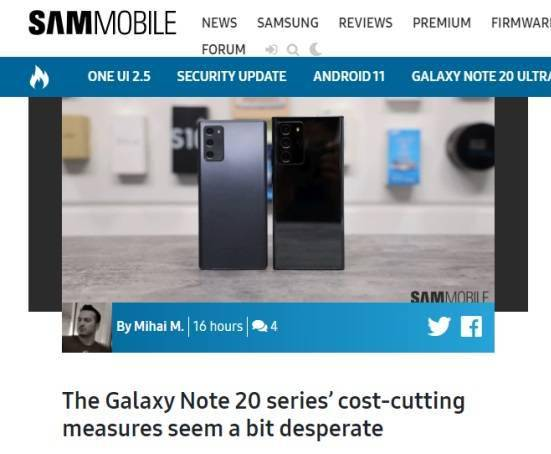Go to Reviews section
Viewport: 551px width, 454px height.
365,23
